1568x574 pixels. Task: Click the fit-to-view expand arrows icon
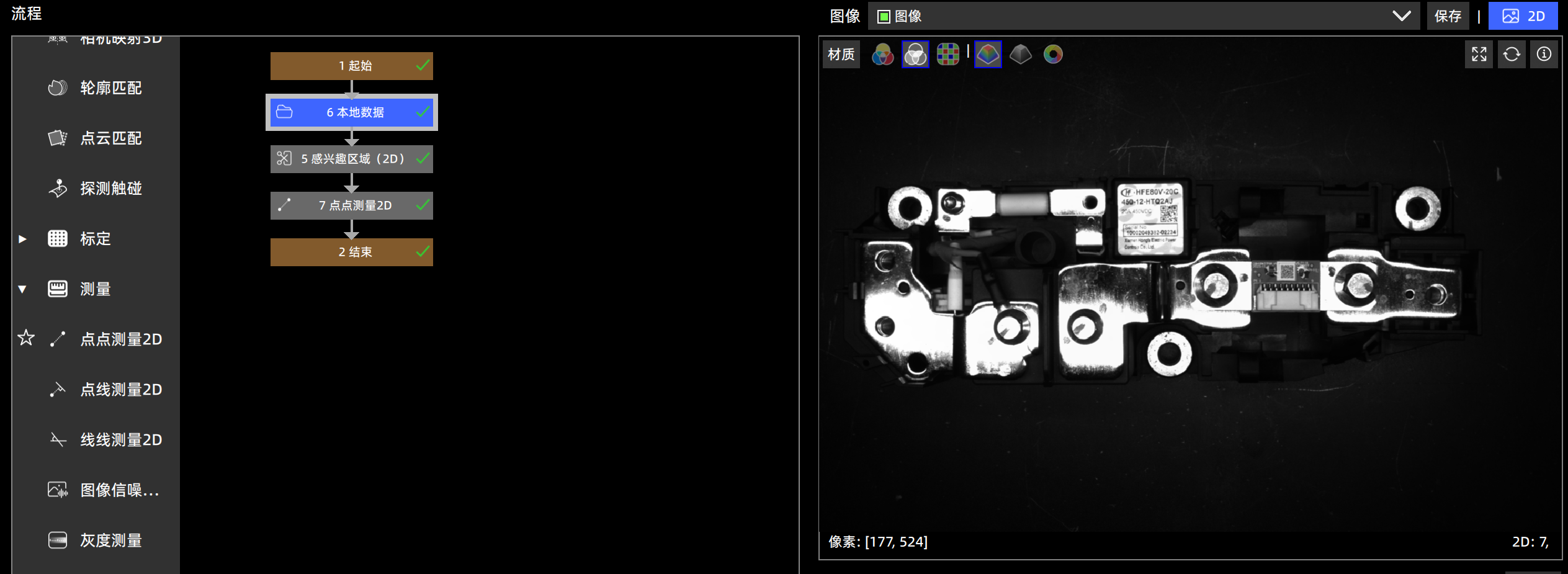(1479, 55)
